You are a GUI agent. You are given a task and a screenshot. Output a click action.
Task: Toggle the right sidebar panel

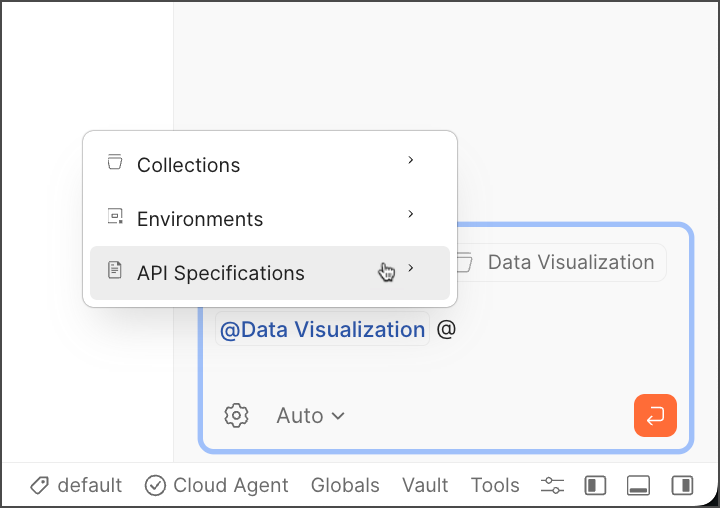[682, 486]
